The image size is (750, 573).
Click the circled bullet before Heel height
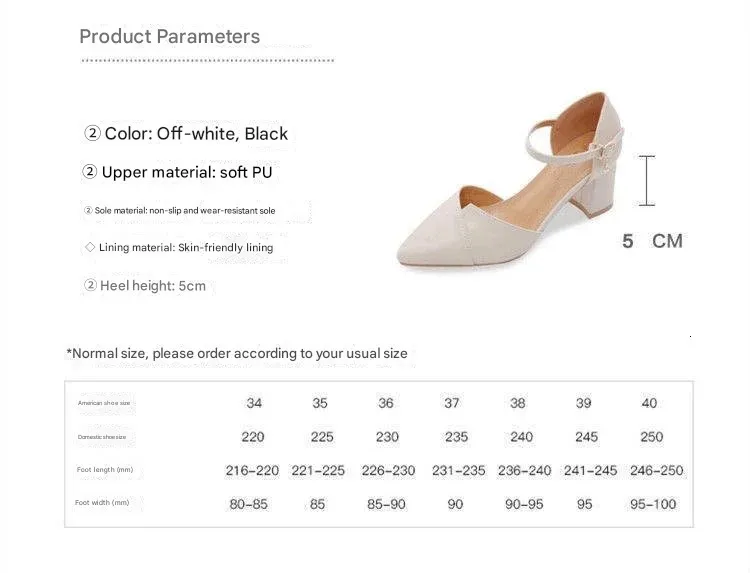pyautogui.click(x=91, y=286)
